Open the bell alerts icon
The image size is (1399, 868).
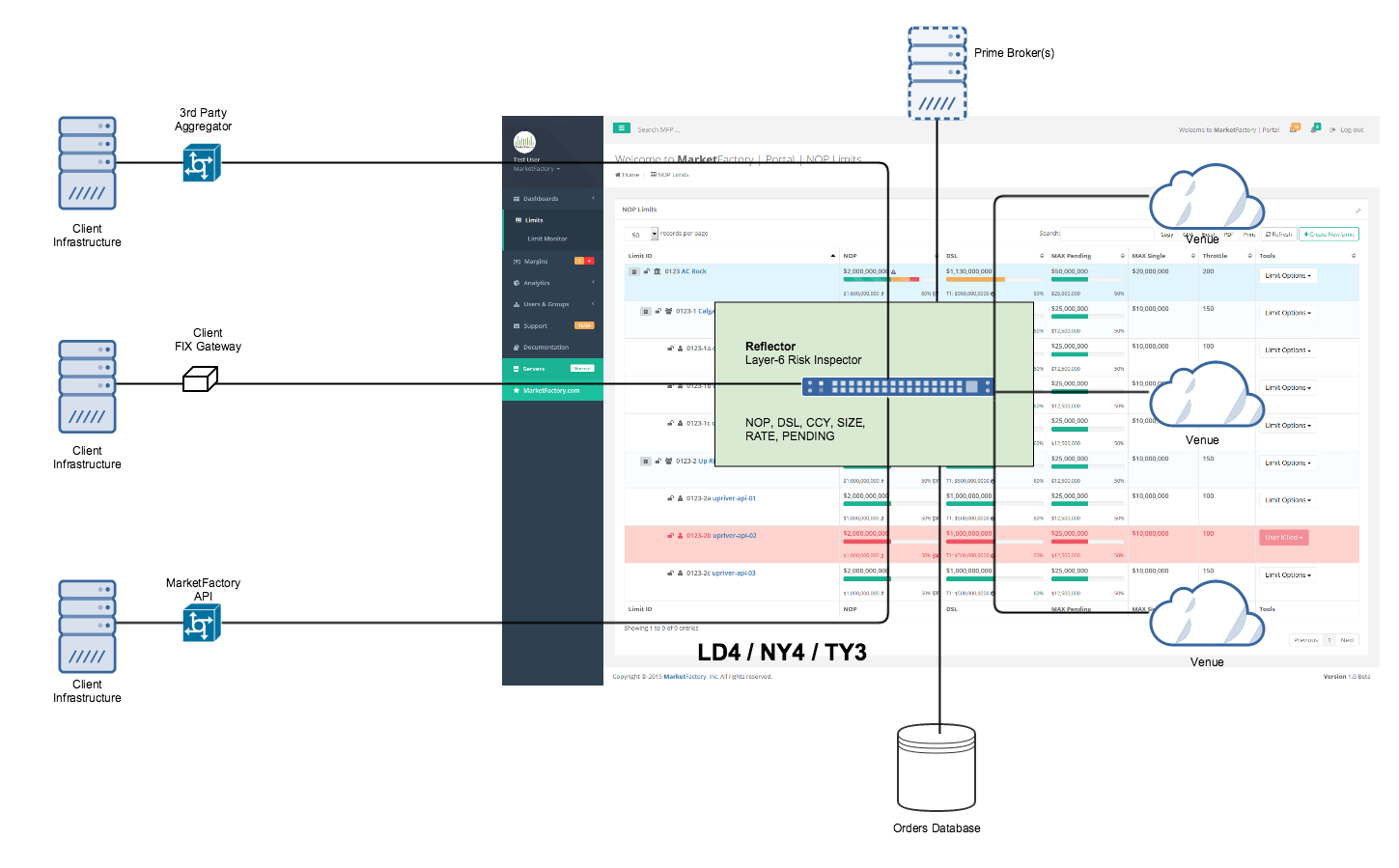click(1314, 128)
